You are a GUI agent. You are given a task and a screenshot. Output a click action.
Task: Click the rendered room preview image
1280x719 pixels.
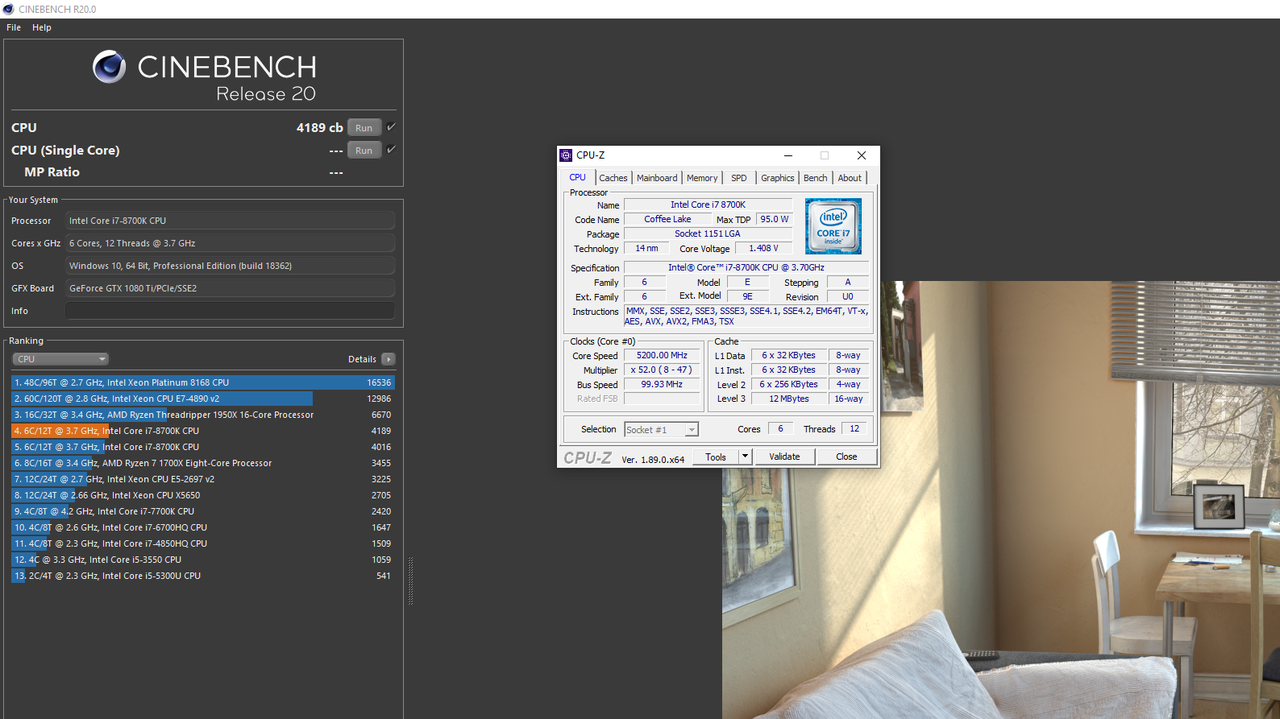(1001, 500)
